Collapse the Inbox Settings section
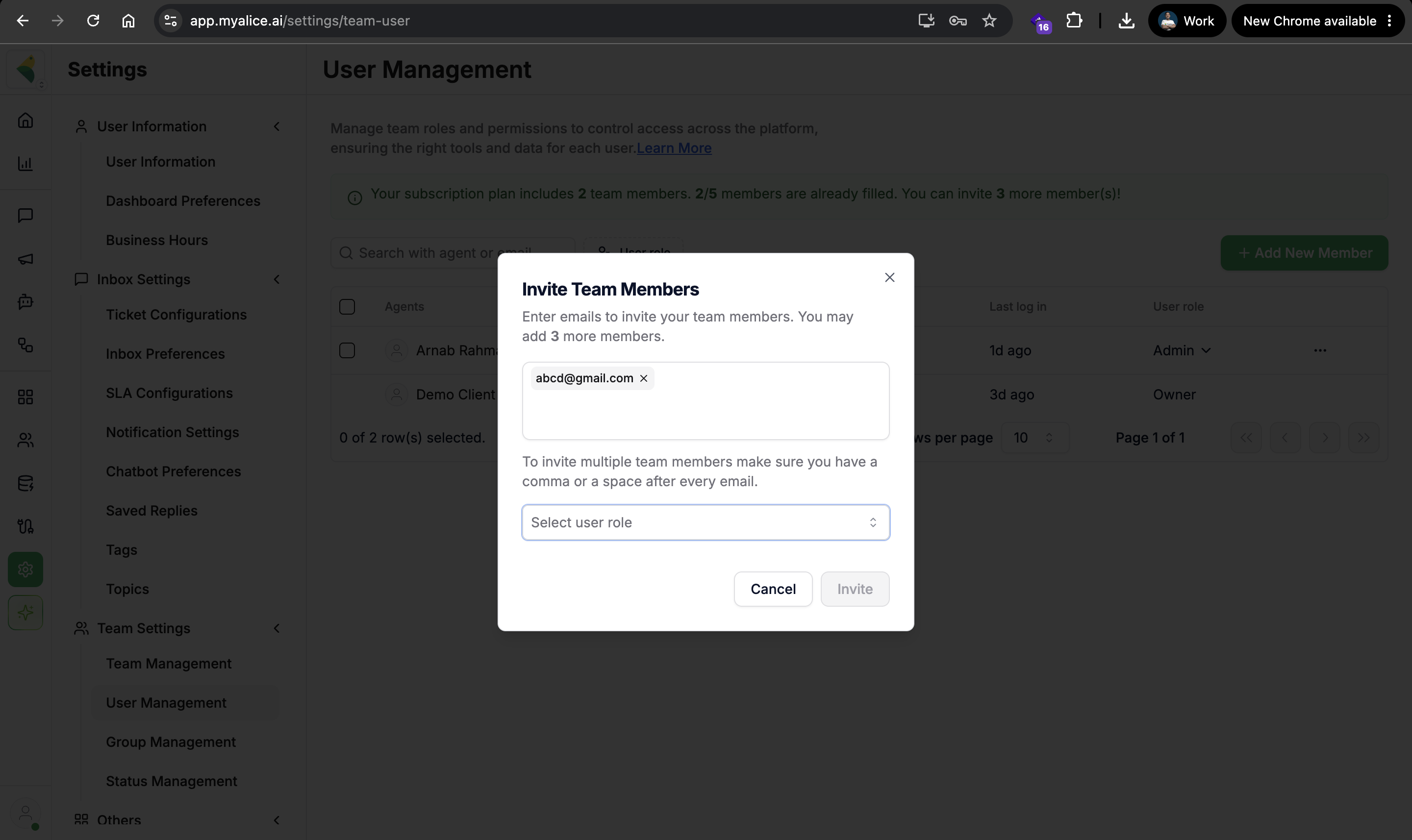 (277, 279)
